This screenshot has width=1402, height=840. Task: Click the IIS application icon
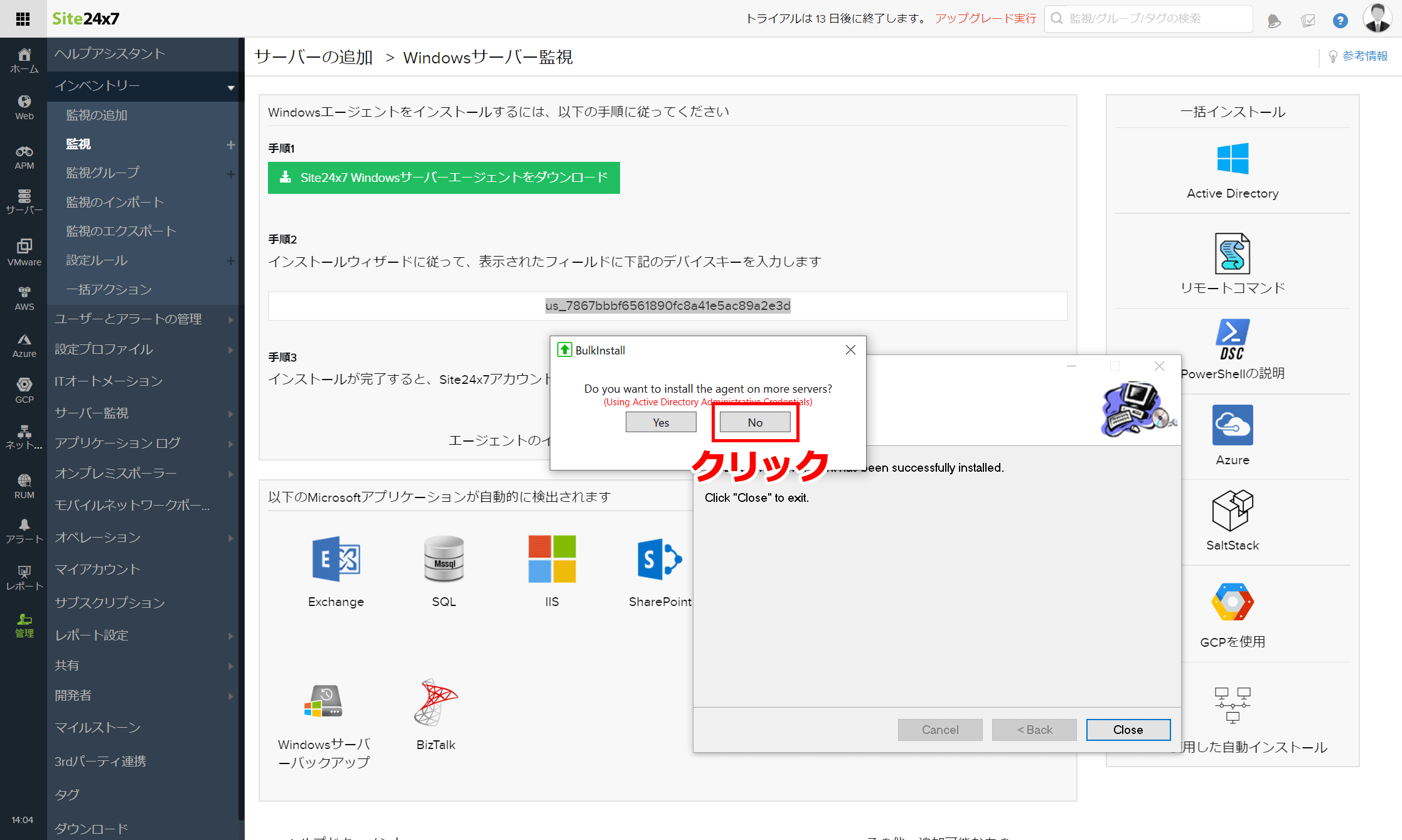coord(552,559)
